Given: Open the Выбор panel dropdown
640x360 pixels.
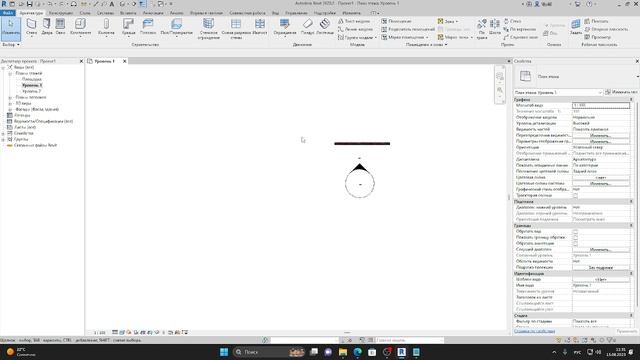Looking at the screenshot, I should coord(11,44).
